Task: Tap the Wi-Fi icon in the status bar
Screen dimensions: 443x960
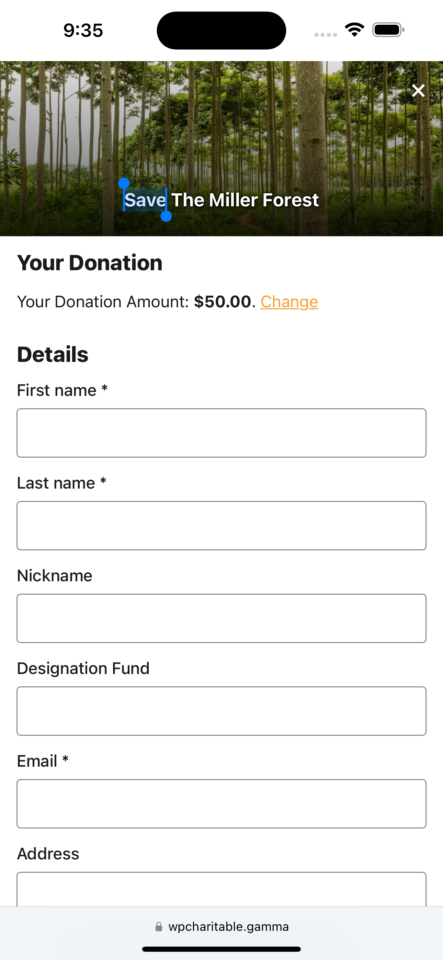Action: coord(354,29)
